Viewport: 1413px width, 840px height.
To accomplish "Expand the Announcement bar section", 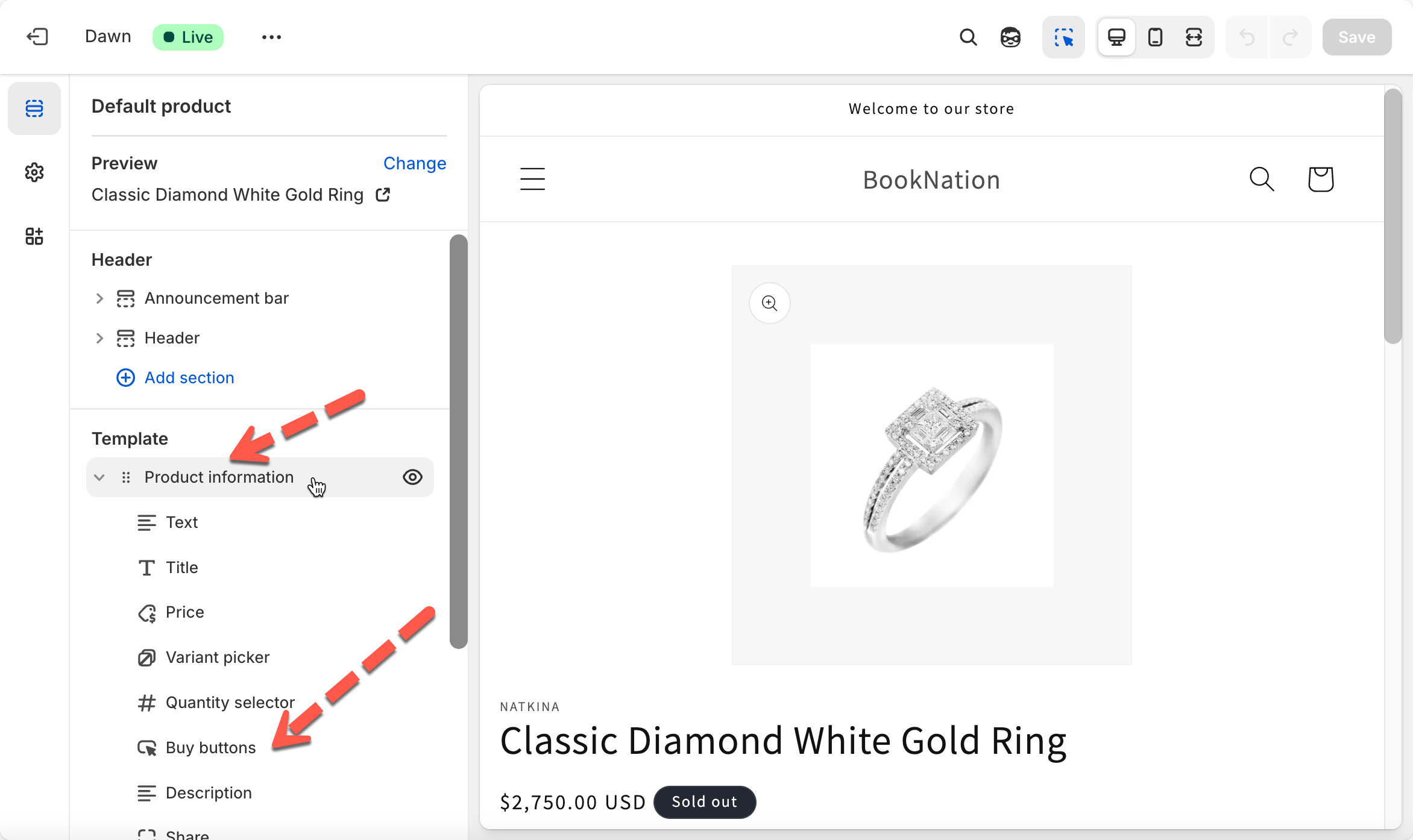I will point(99,298).
